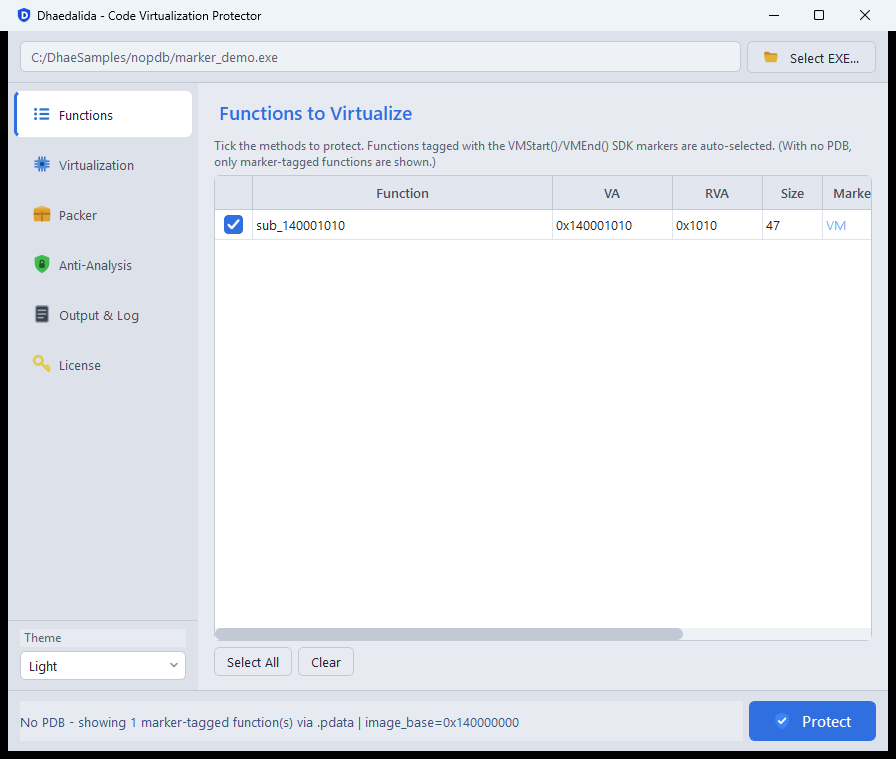Click the Dhaedalida app logo in title bar
Viewport: 896px width, 759px height.
[x=24, y=15]
